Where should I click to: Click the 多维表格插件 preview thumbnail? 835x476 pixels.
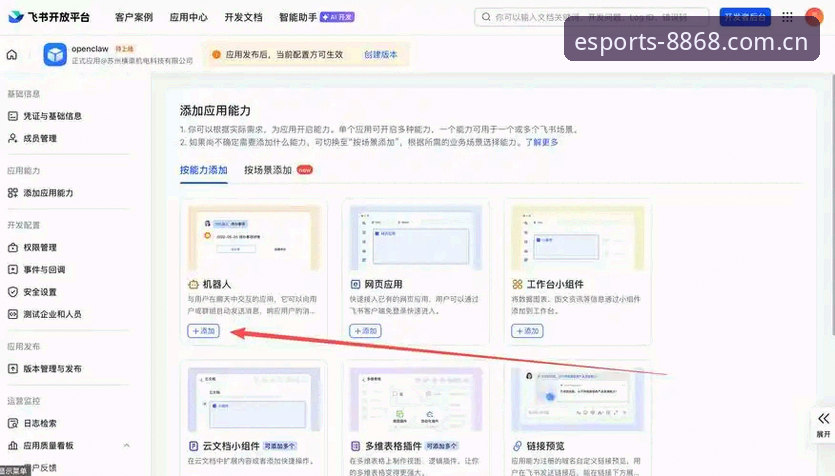click(416, 399)
